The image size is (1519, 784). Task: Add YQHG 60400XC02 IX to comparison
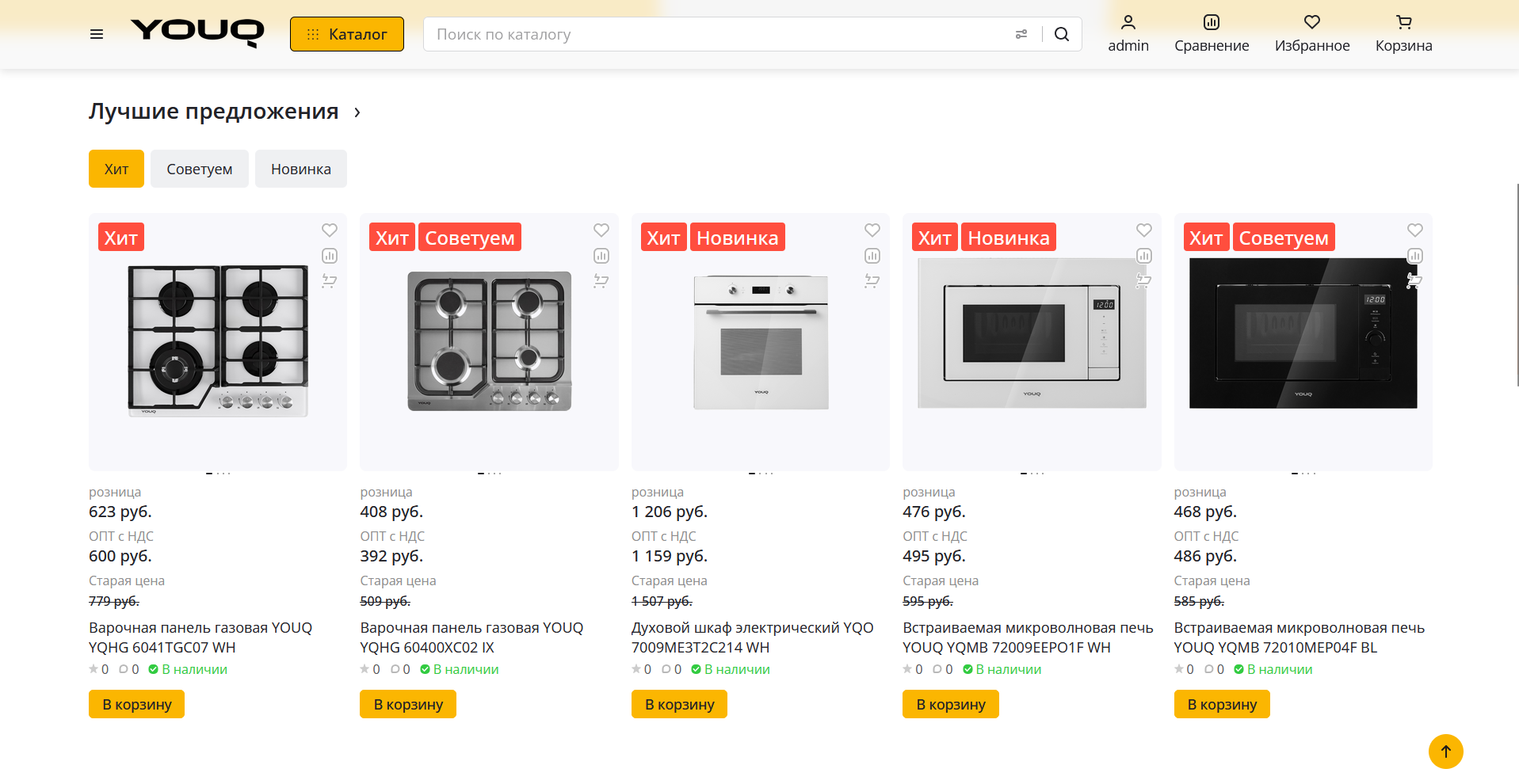[601, 256]
